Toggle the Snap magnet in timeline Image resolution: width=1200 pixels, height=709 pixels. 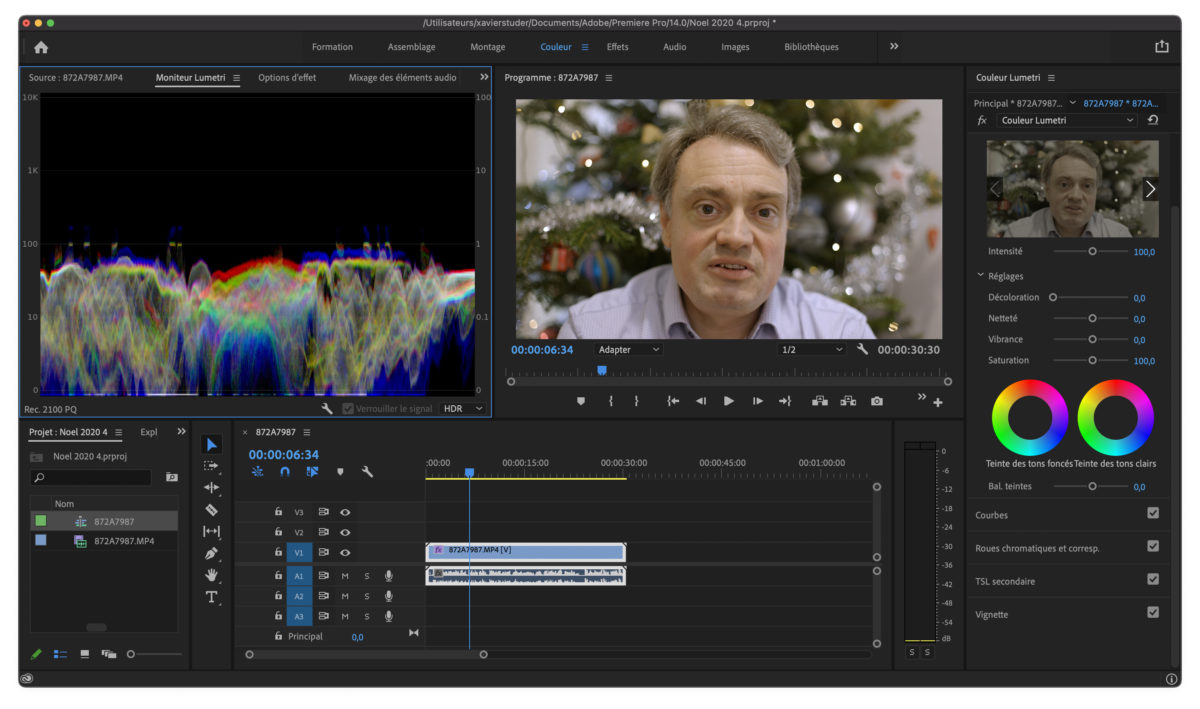(285, 472)
